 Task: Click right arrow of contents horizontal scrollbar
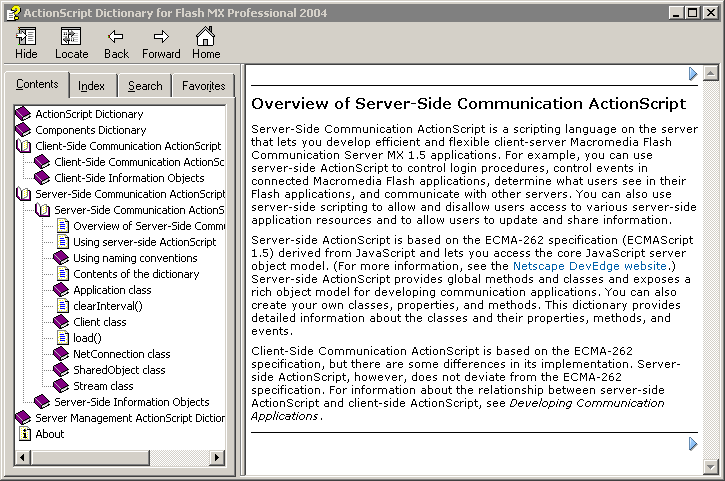point(217,457)
